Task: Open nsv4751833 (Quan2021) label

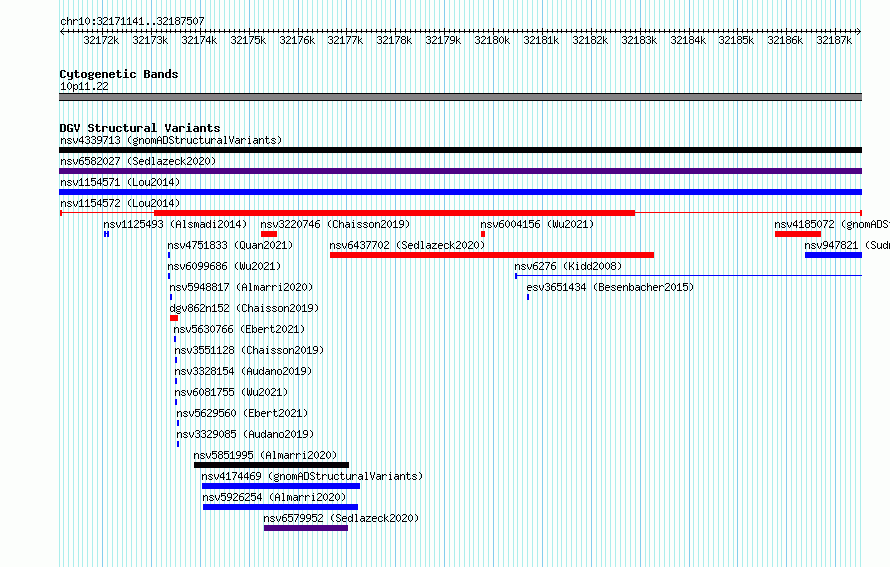Action: point(230,245)
